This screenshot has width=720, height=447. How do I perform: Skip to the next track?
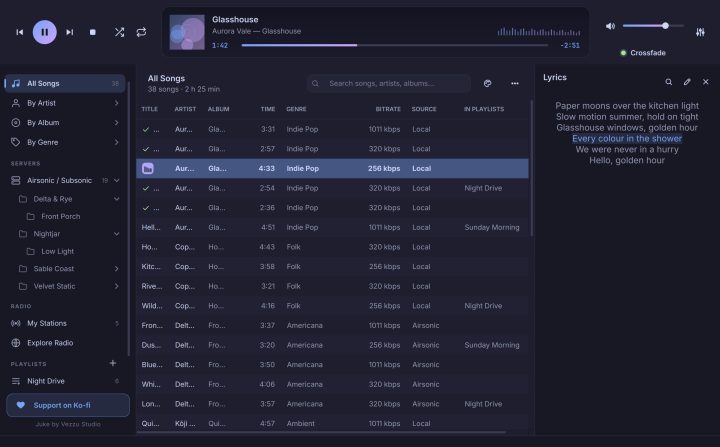pyautogui.click(x=69, y=32)
